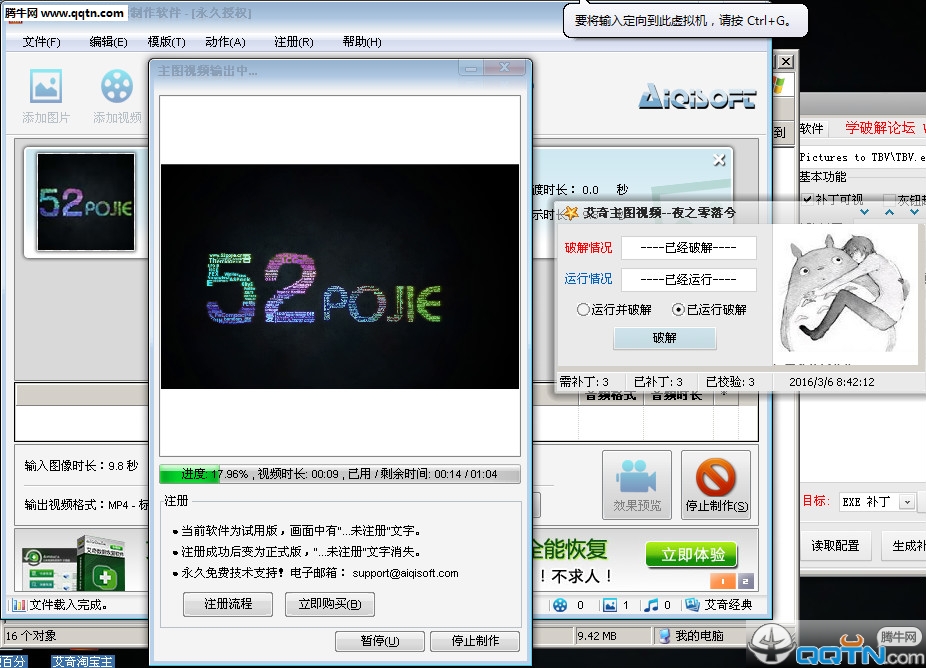Select the 已运行破解 radio button

(x=678, y=309)
